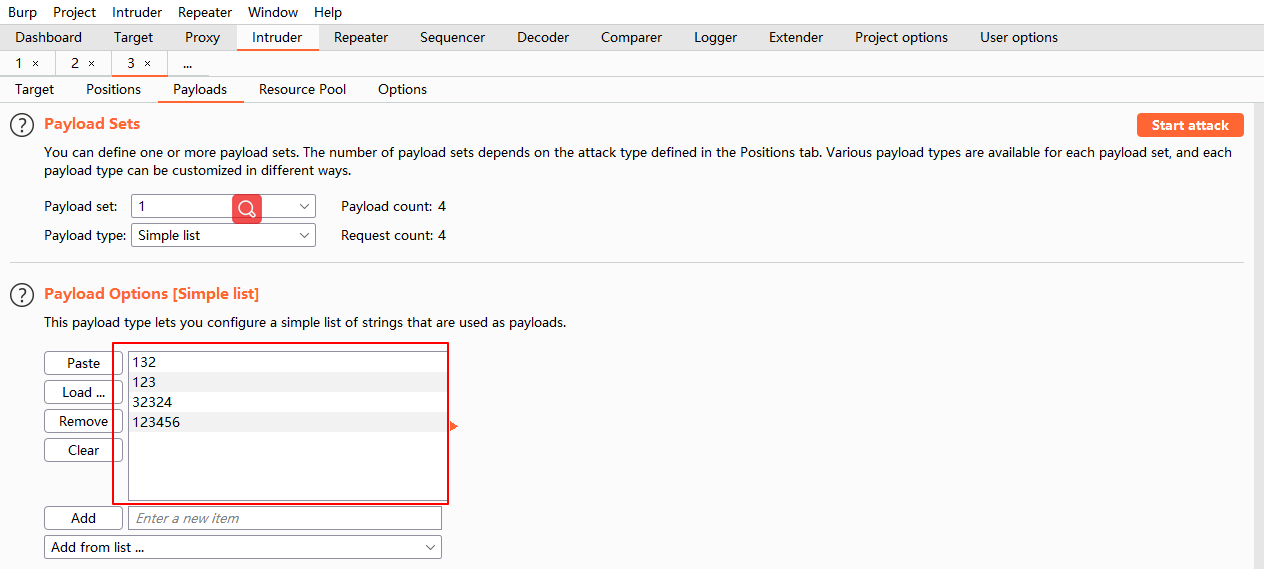The image size is (1264, 569).
Task: Open the User options tab
Action: tap(1019, 37)
